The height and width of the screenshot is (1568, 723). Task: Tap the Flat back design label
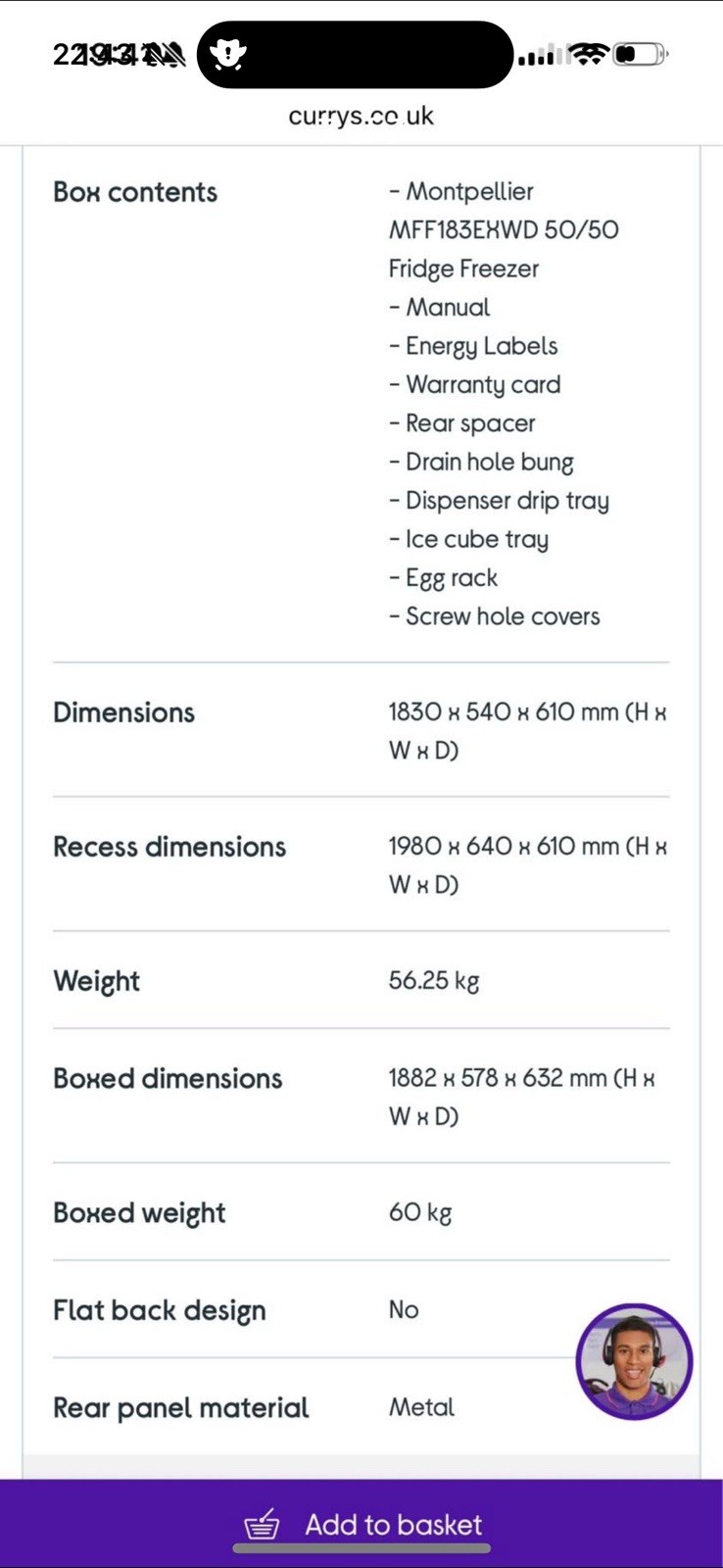tap(160, 1310)
